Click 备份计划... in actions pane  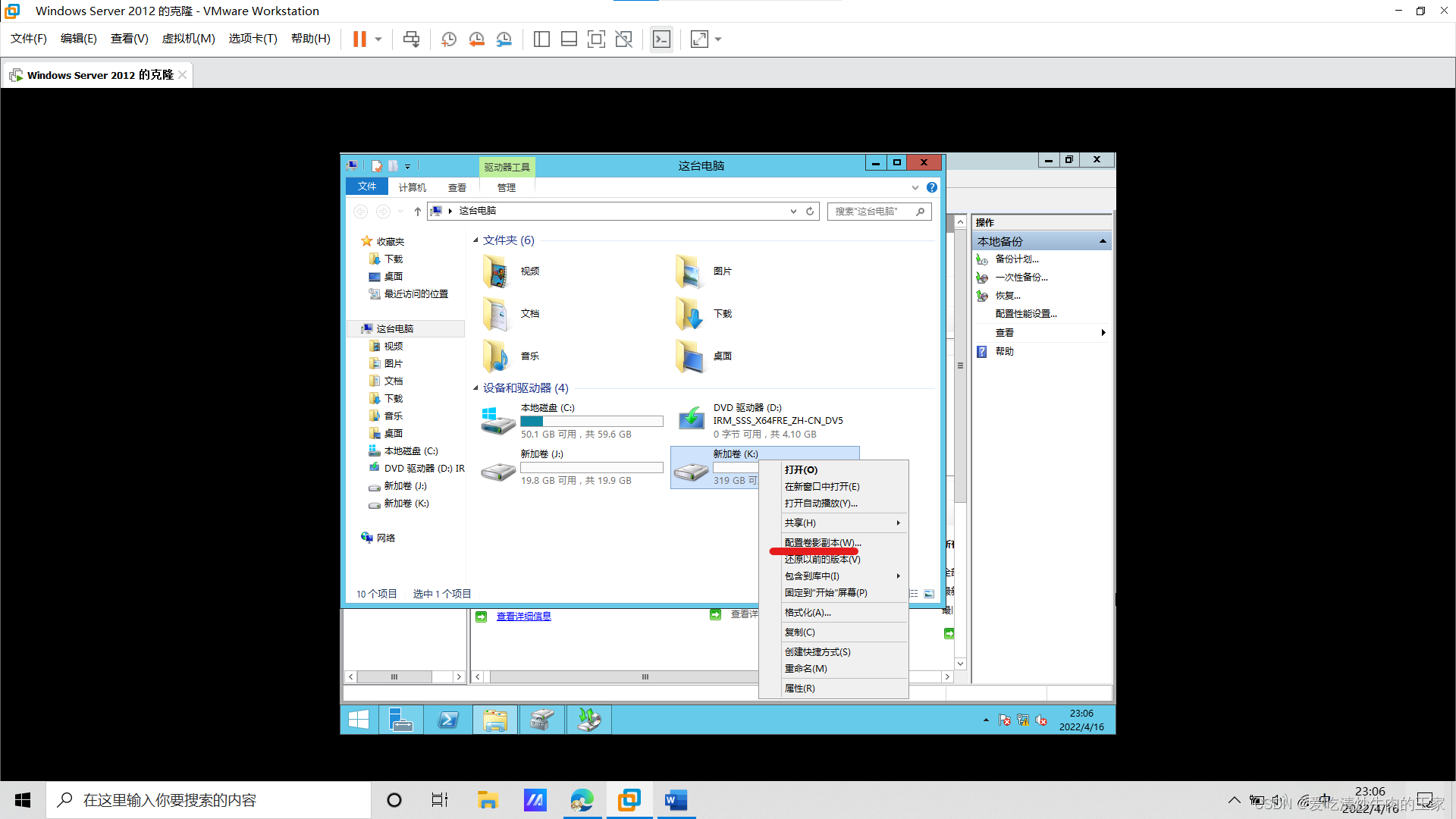pos(1017,259)
